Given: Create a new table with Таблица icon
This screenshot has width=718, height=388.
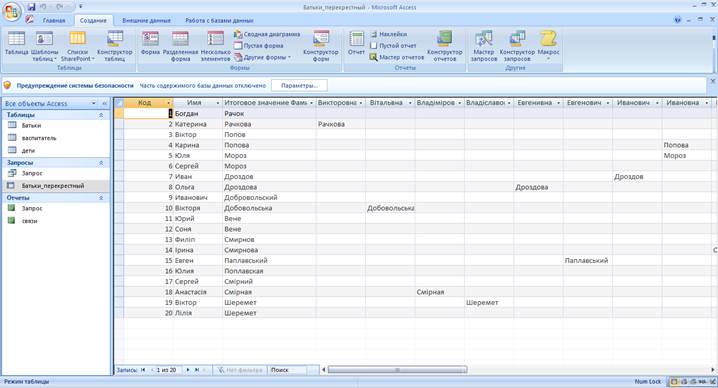Looking at the screenshot, I should pos(16,43).
